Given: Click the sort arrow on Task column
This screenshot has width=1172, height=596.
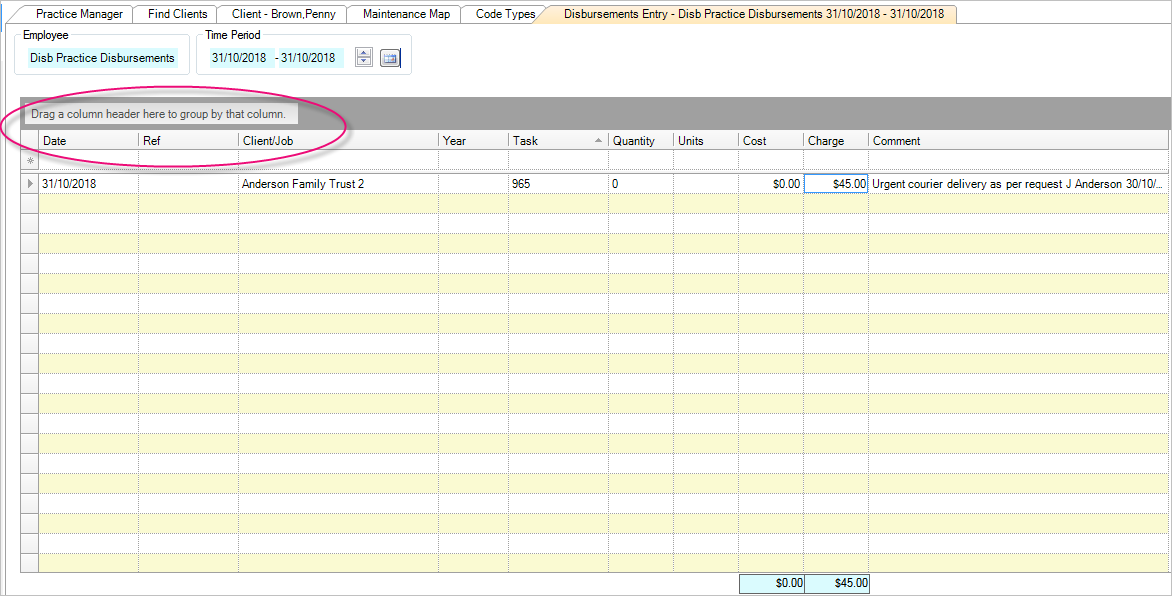Looking at the screenshot, I should coord(598,141).
